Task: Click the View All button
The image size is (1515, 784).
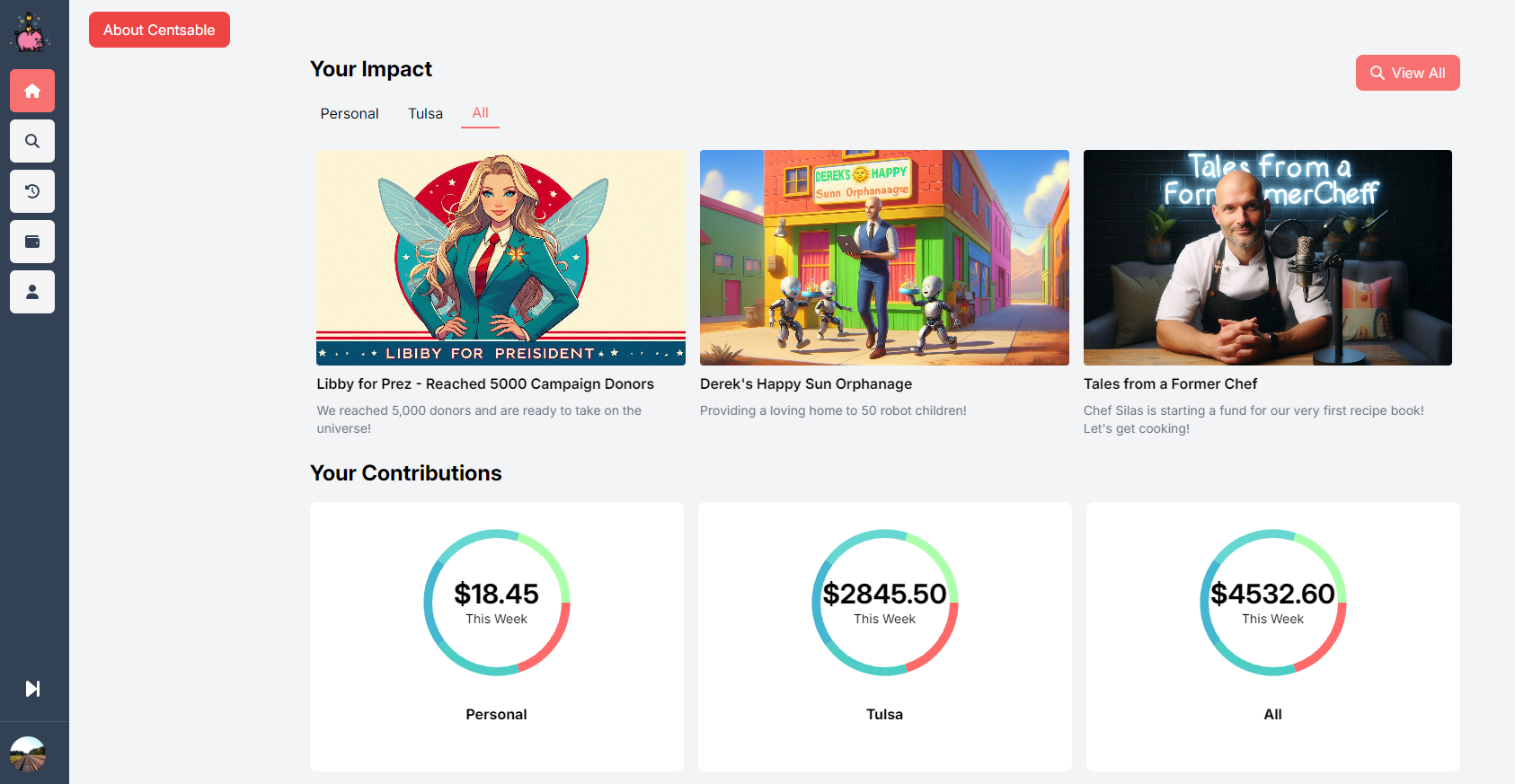Action: tap(1407, 73)
